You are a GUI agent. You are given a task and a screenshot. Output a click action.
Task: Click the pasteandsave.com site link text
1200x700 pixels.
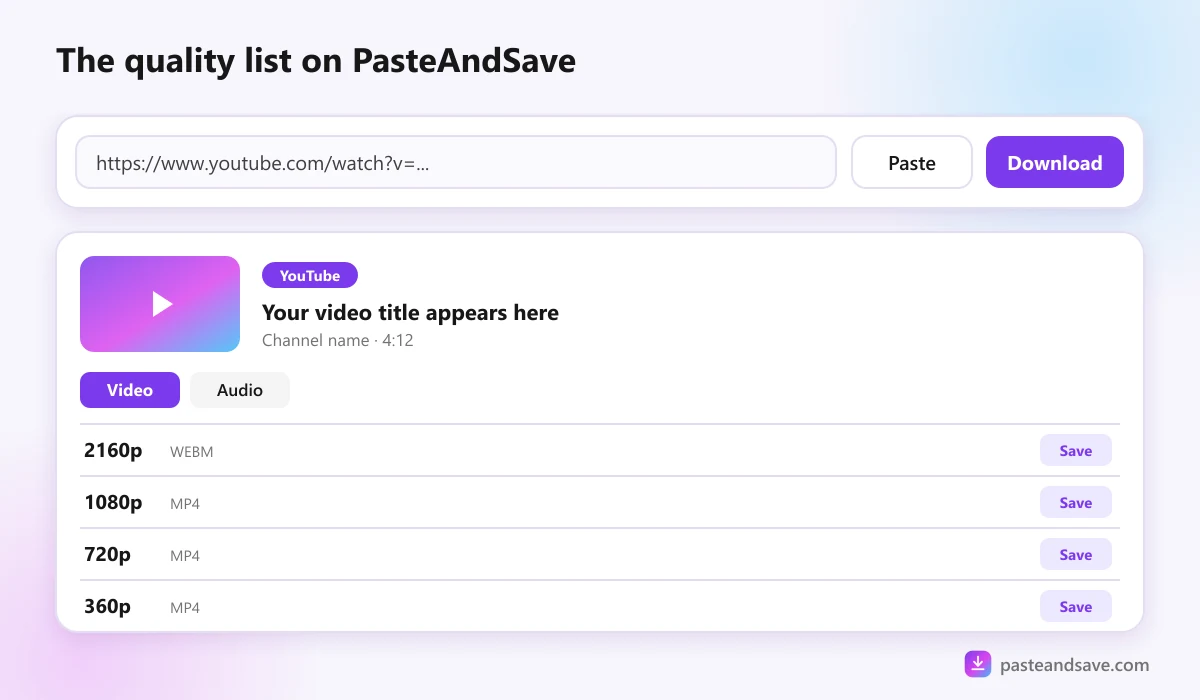(x=1075, y=665)
